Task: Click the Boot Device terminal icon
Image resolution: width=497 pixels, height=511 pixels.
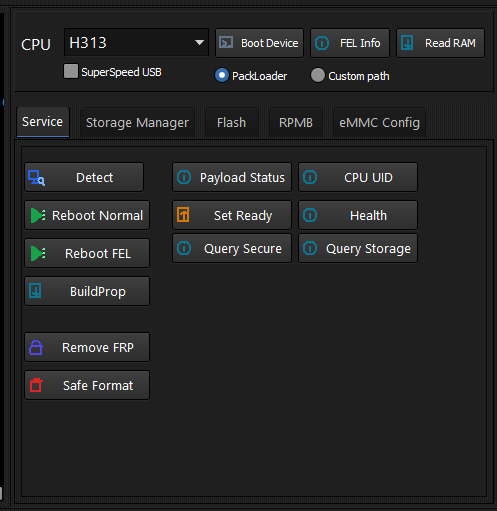Action: click(226, 43)
